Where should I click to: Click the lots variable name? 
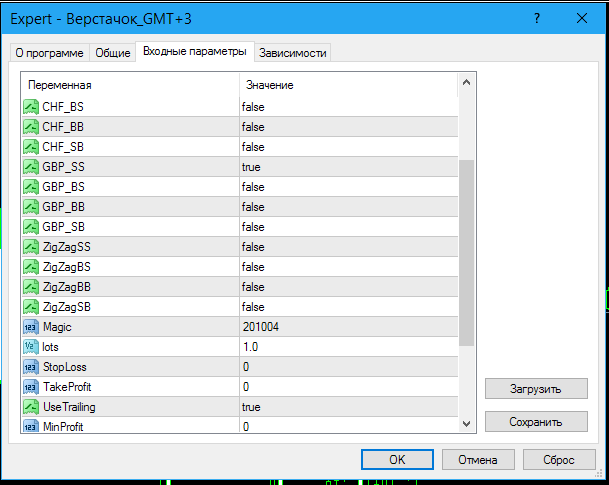(50, 347)
